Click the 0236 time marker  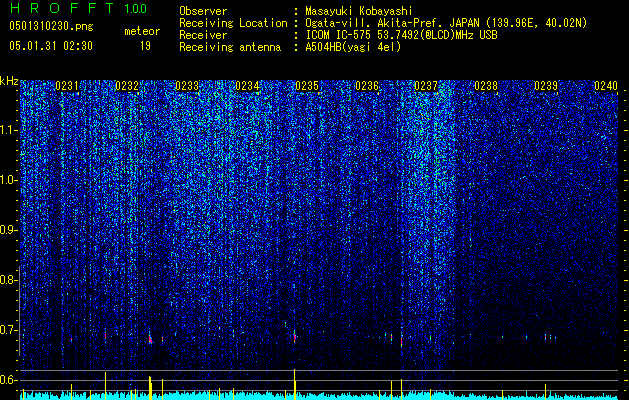tap(367, 86)
